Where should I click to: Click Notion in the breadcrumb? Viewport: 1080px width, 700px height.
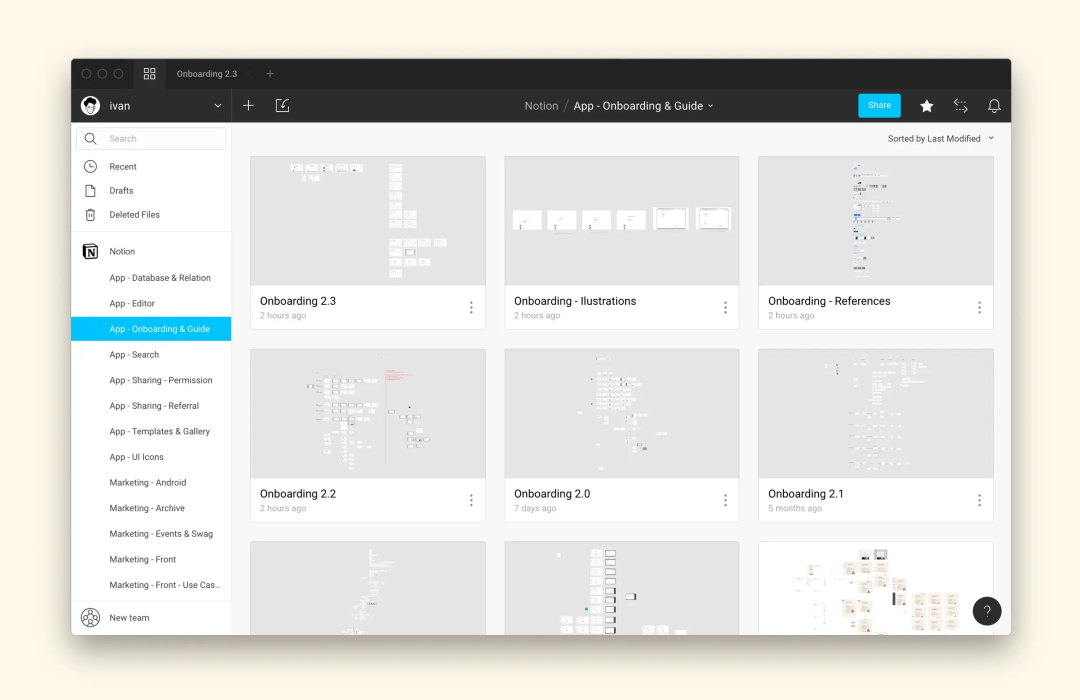click(541, 106)
